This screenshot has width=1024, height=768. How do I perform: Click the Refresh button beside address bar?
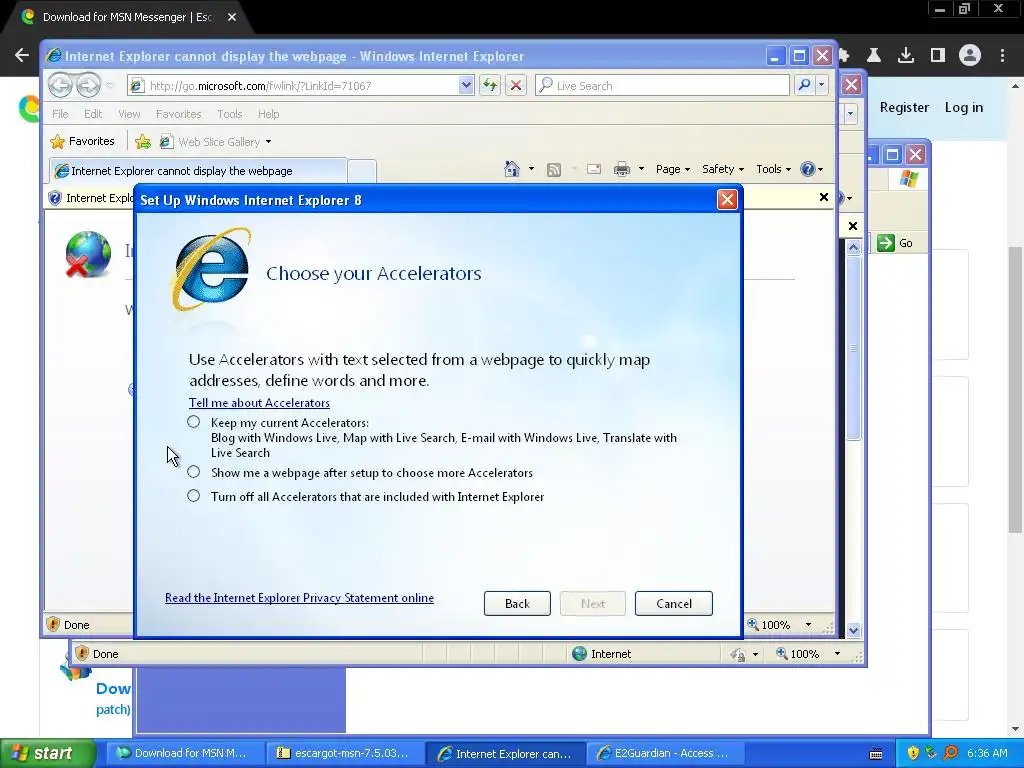coord(490,85)
